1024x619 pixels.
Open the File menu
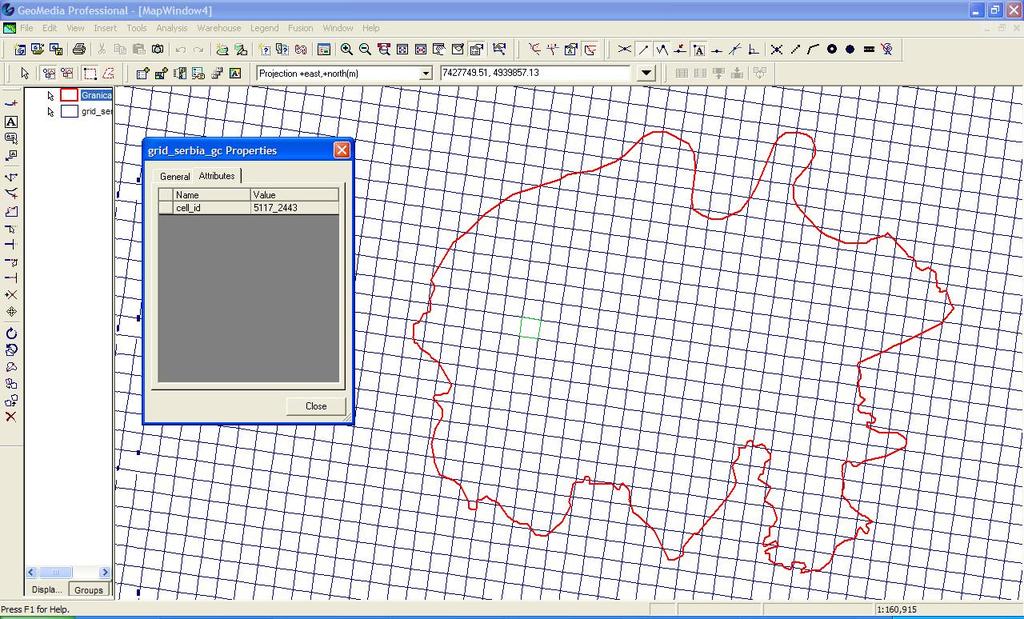26,28
